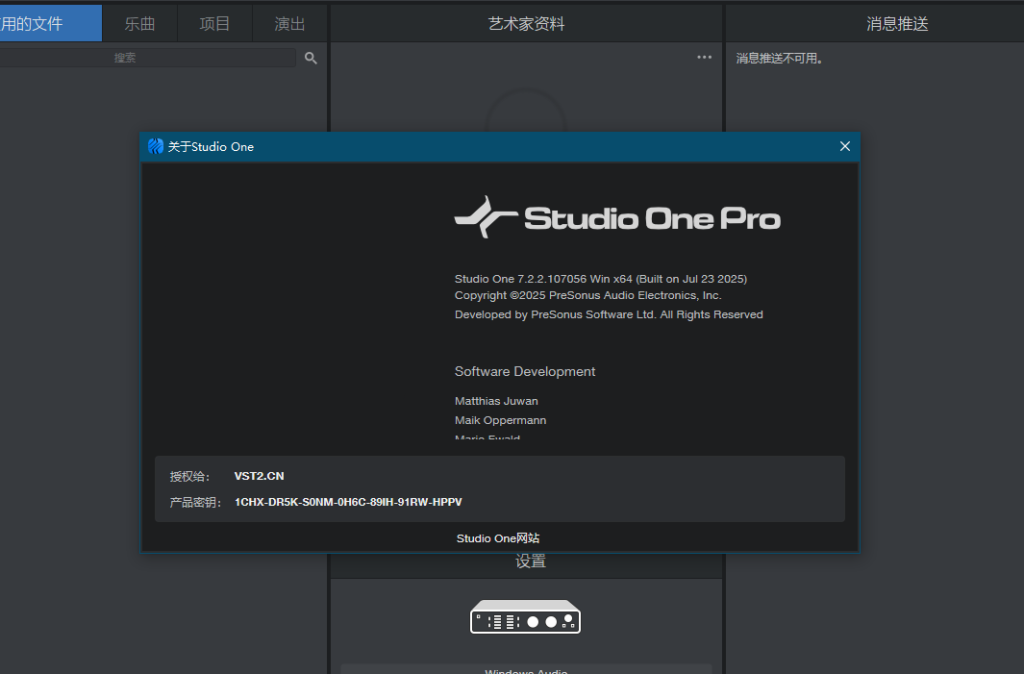Click the Studio One Pro logo
The height and width of the screenshot is (674, 1024).
(x=617, y=217)
